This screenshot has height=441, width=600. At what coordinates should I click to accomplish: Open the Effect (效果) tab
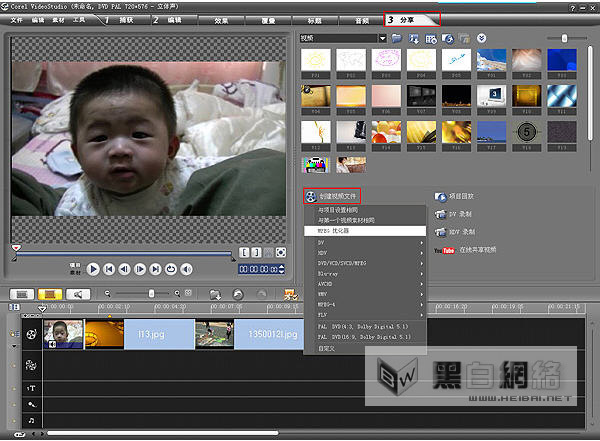click(221, 21)
